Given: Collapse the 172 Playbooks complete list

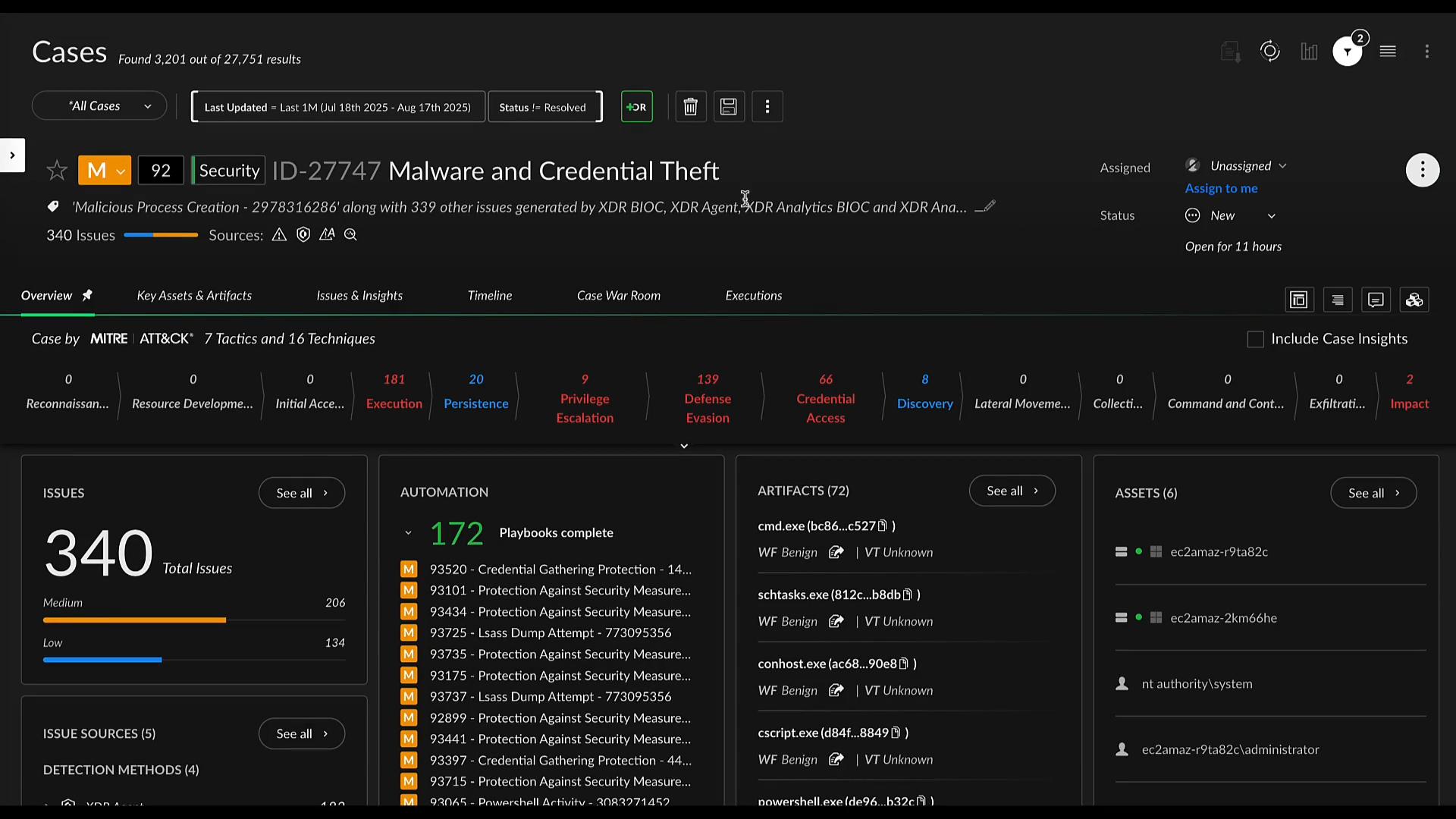Looking at the screenshot, I should click(x=408, y=533).
